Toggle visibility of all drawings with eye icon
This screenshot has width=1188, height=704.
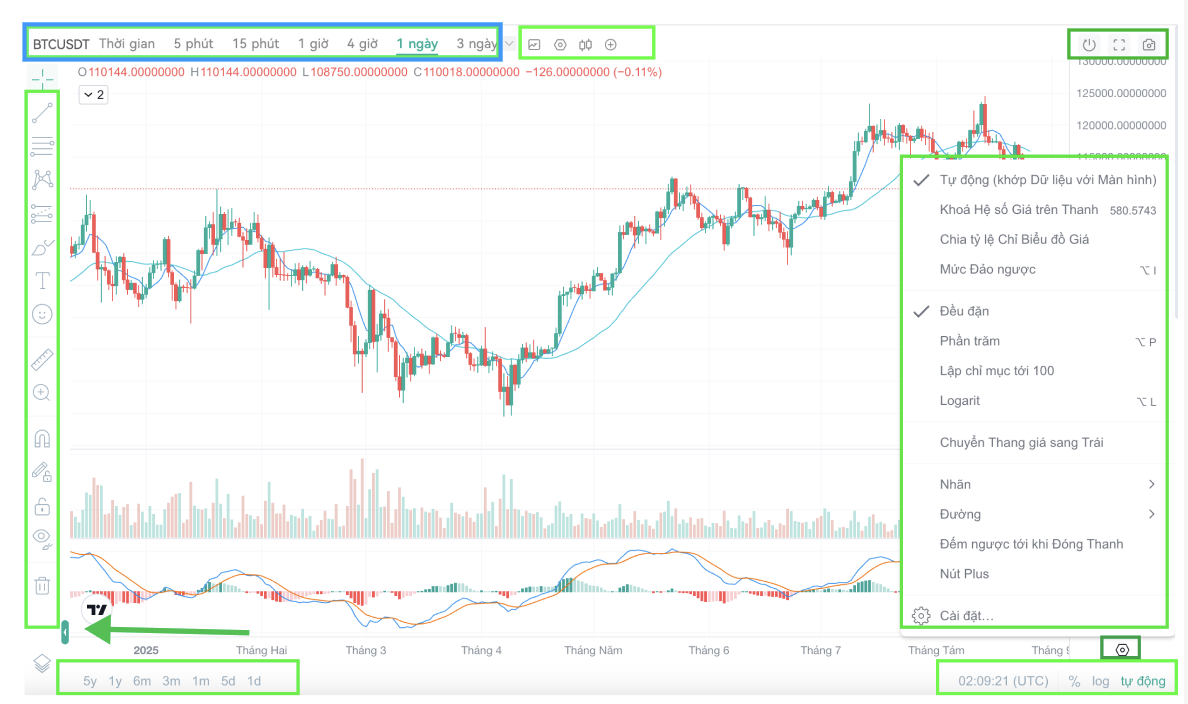tap(42, 537)
